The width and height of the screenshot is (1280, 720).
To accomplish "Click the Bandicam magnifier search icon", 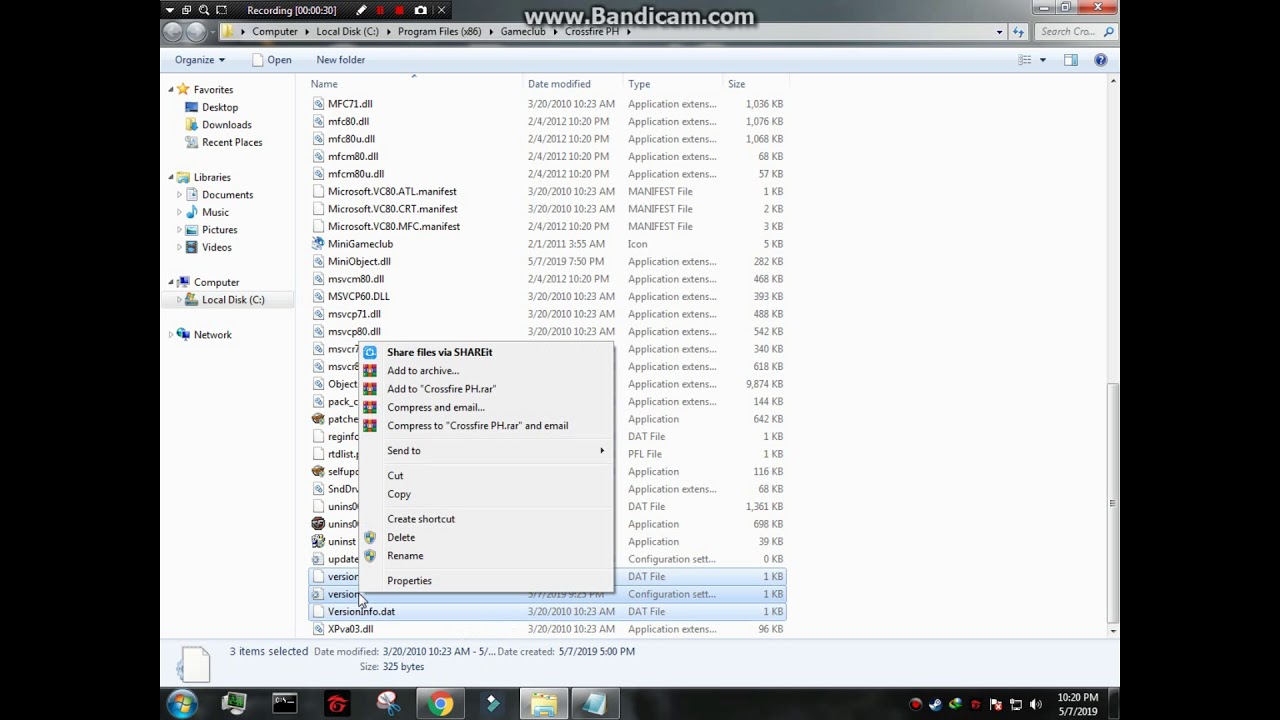I will tap(204, 10).
